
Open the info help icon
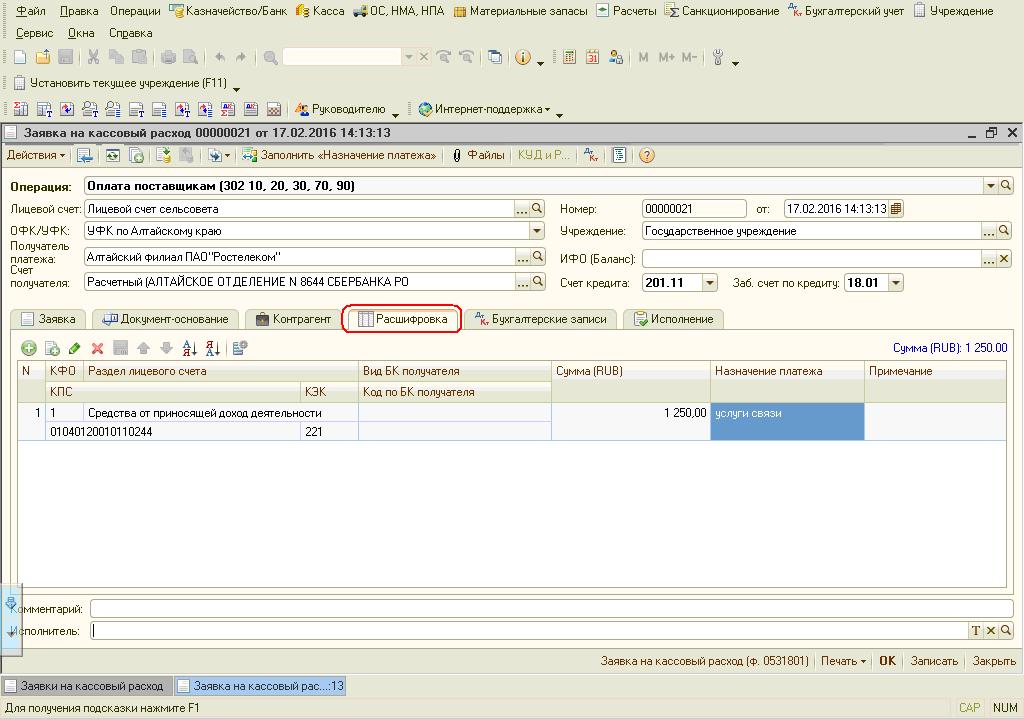[522, 57]
